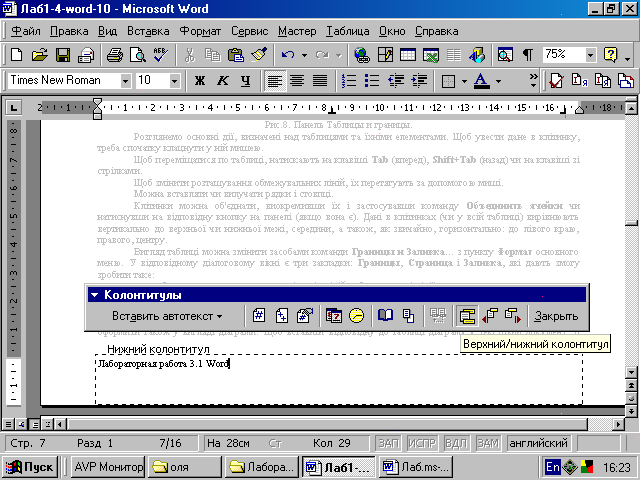Insert page number in footer

(x=259, y=316)
